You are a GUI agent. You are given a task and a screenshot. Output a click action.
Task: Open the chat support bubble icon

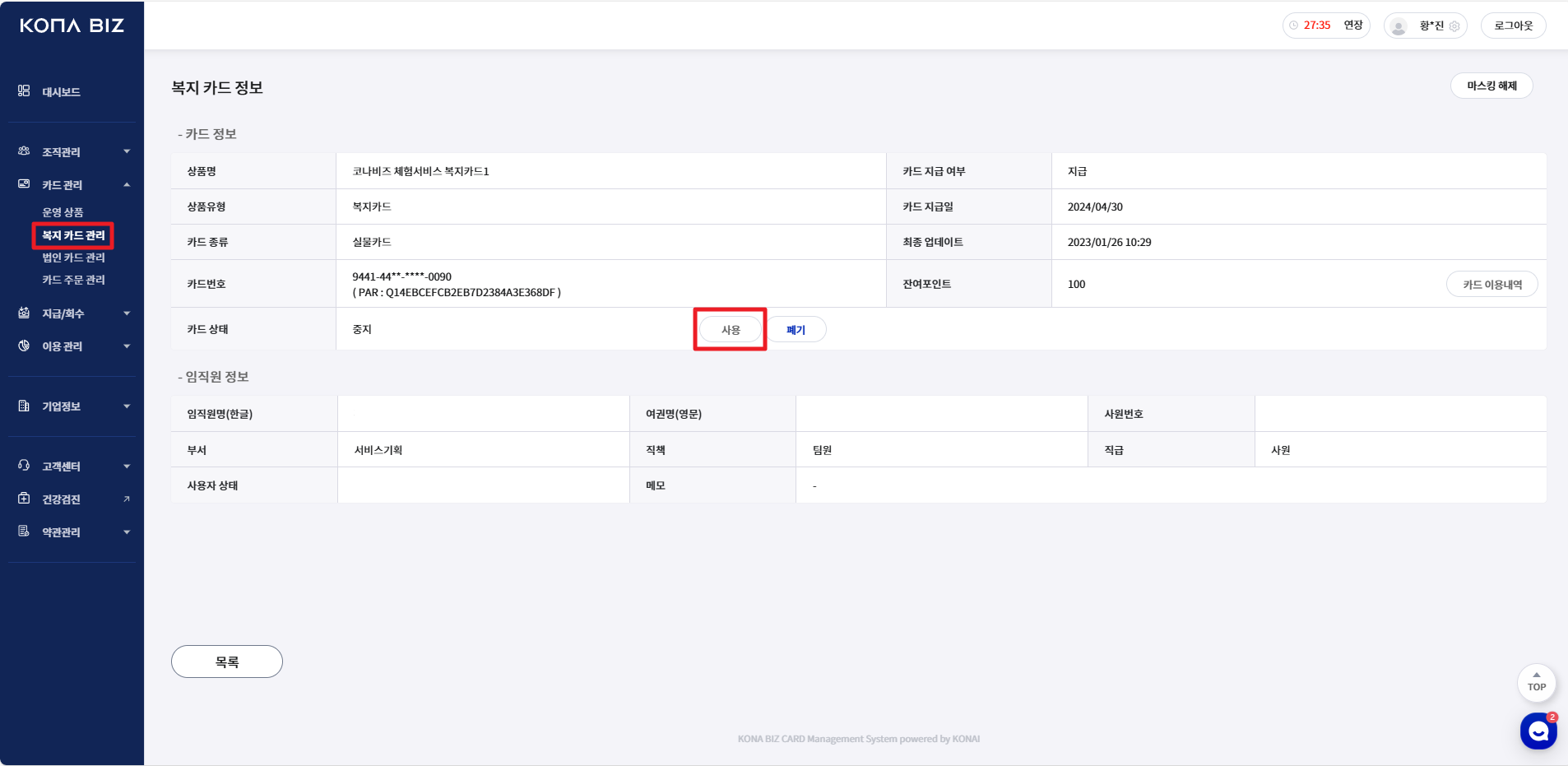tap(1538, 731)
